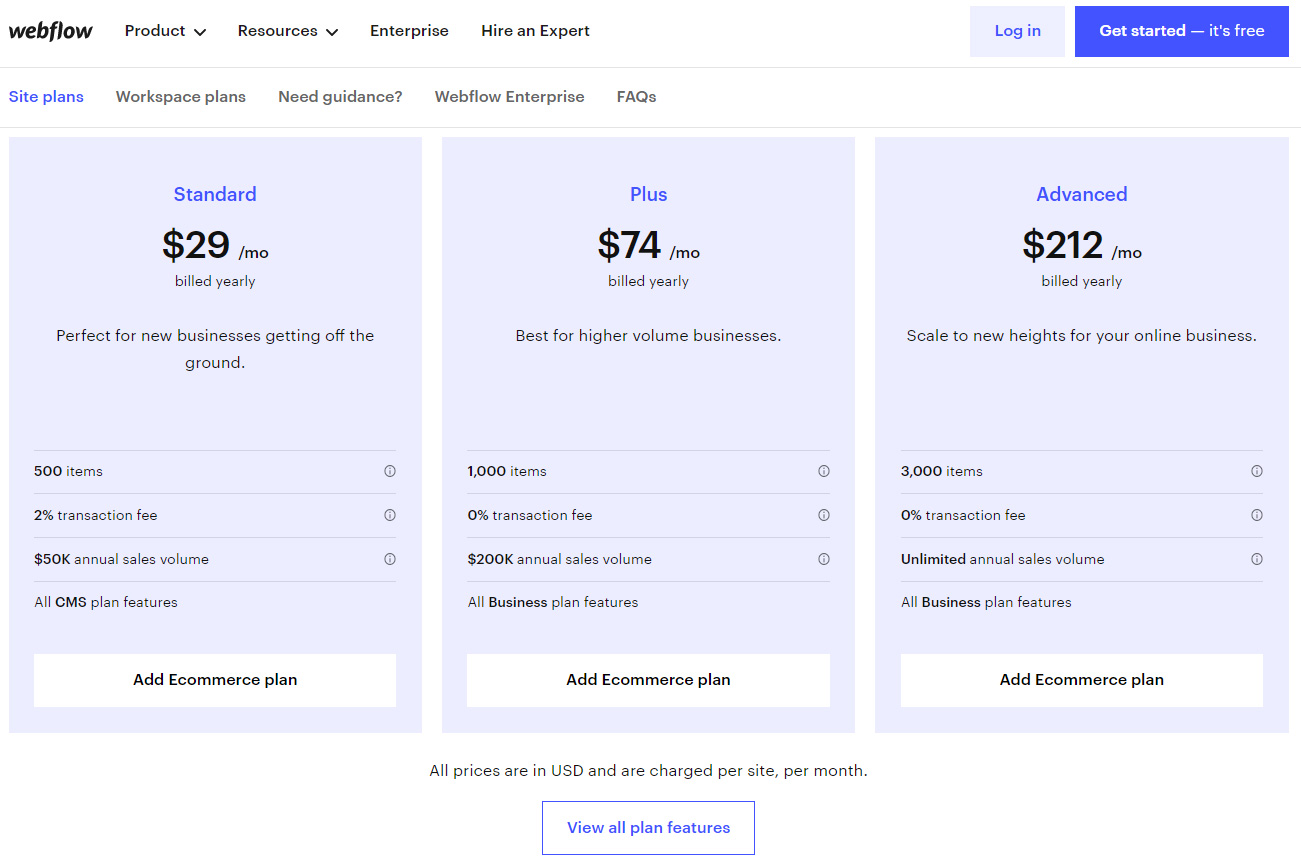Click the $29 /mo price
This screenshot has height=866, width=1301.
click(215, 245)
